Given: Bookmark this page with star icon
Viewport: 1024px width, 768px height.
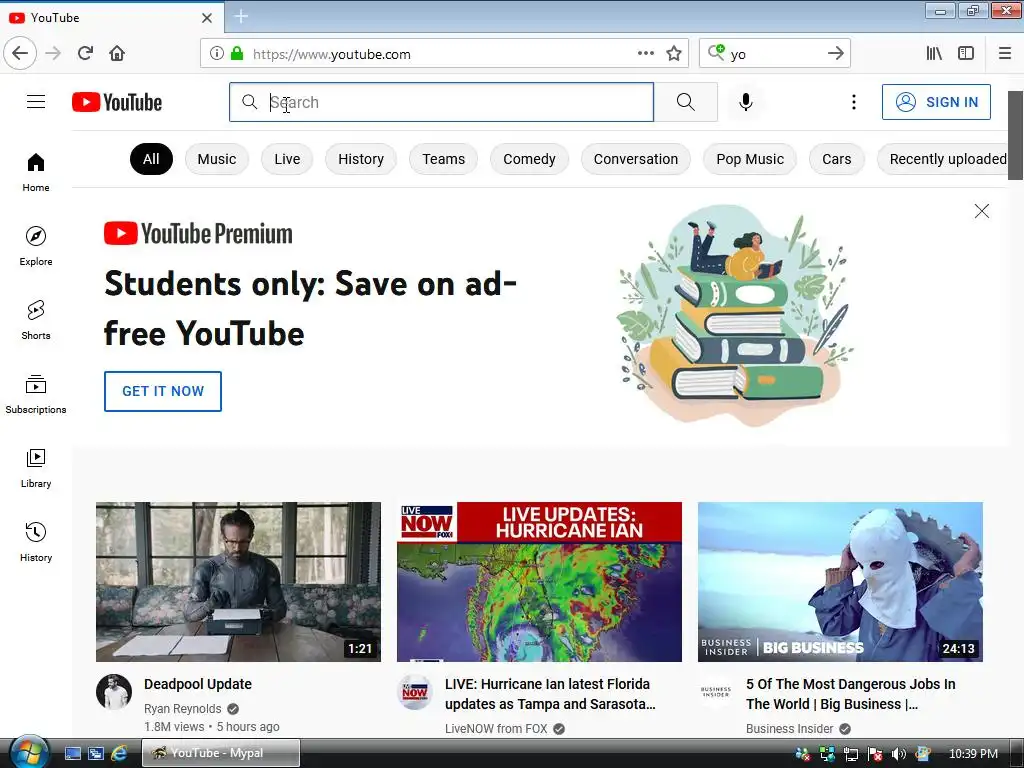Looking at the screenshot, I should (674, 54).
